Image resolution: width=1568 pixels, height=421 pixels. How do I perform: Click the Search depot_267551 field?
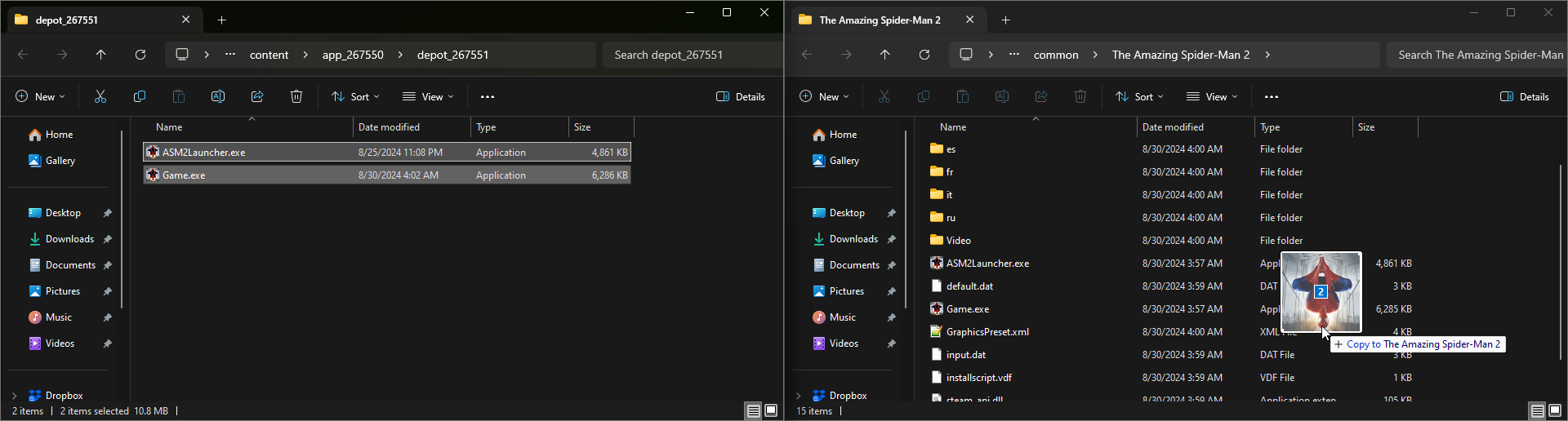pyautogui.click(x=690, y=55)
